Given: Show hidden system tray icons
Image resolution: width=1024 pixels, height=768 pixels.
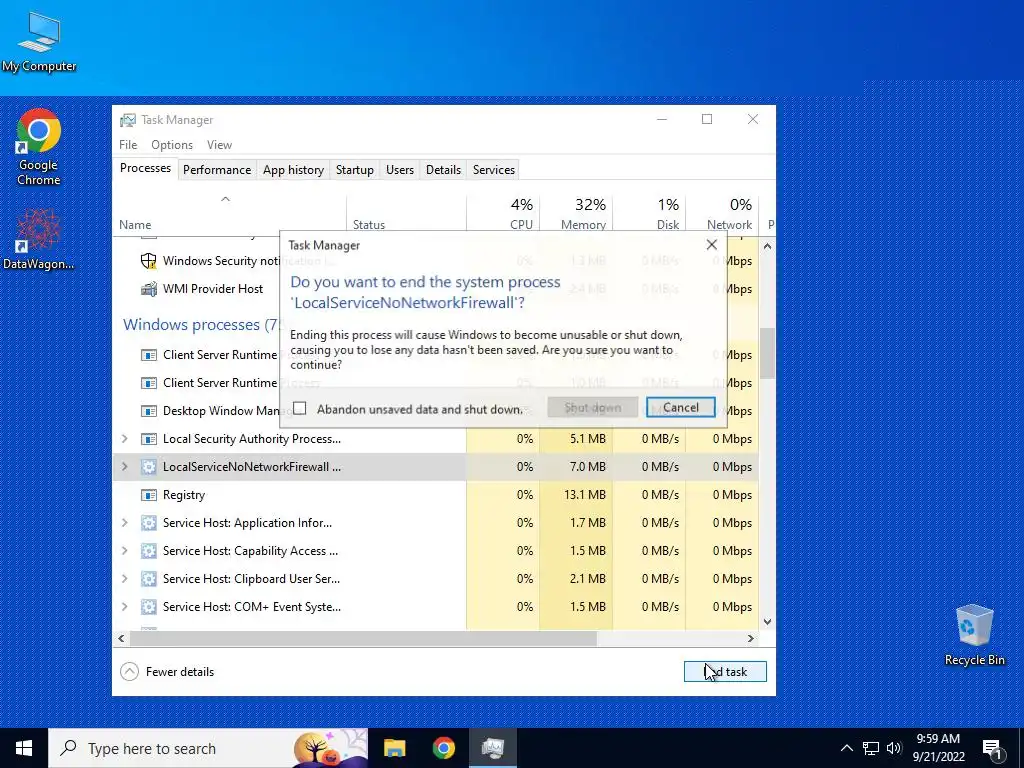Looking at the screenshot, I should click(846, 748).
